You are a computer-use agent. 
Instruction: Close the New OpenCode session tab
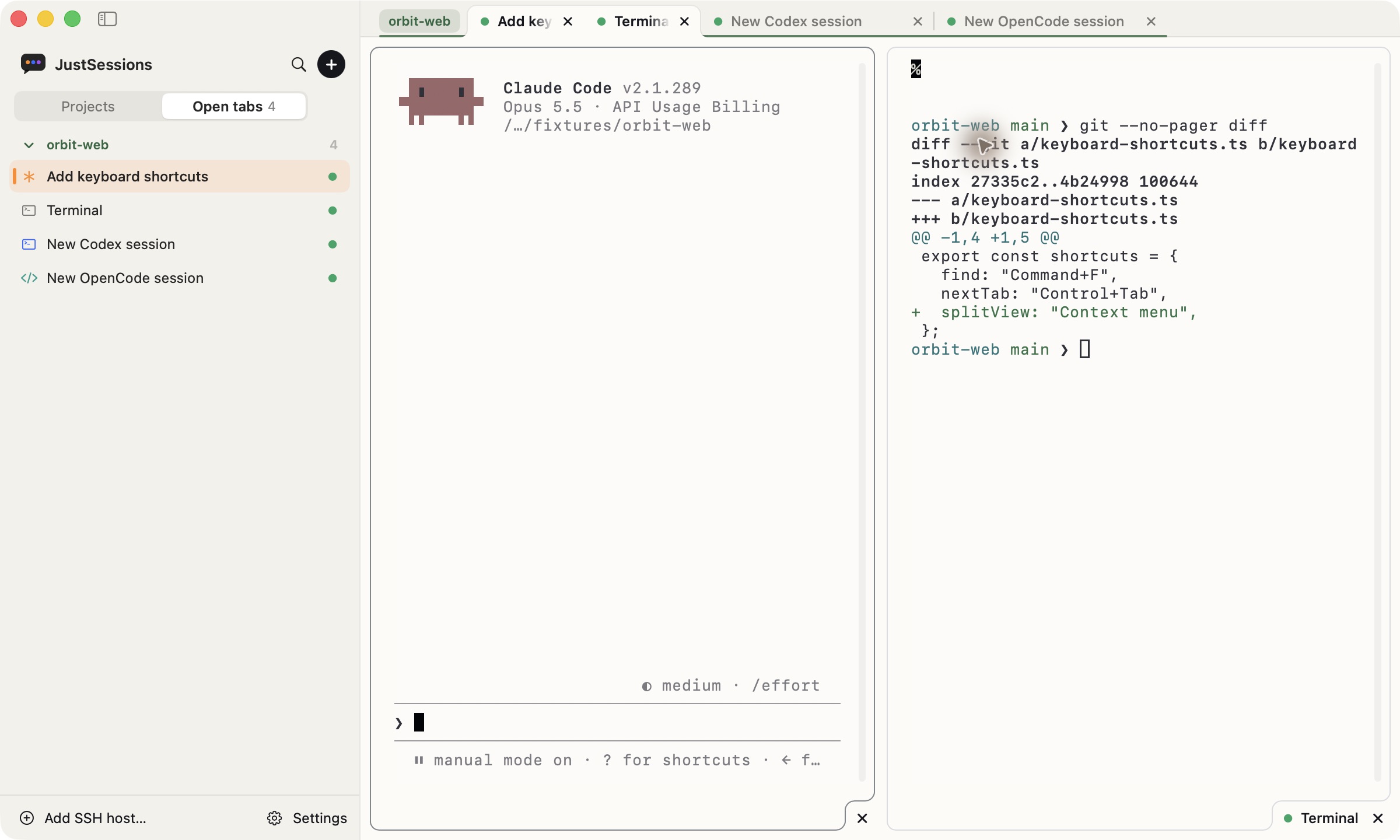click(x=1151, y=22)
